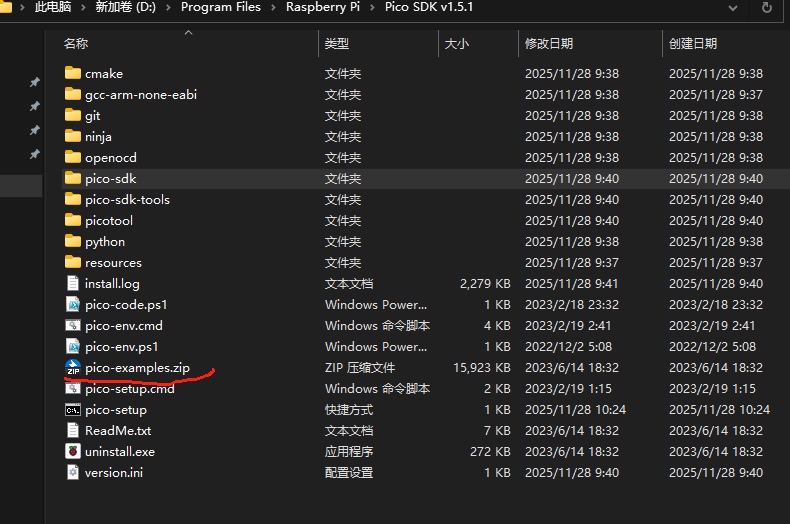Open the cmake folder icon
Viewport: 790px width, 524px height.
pyautogui.click(x=73, y=73)
